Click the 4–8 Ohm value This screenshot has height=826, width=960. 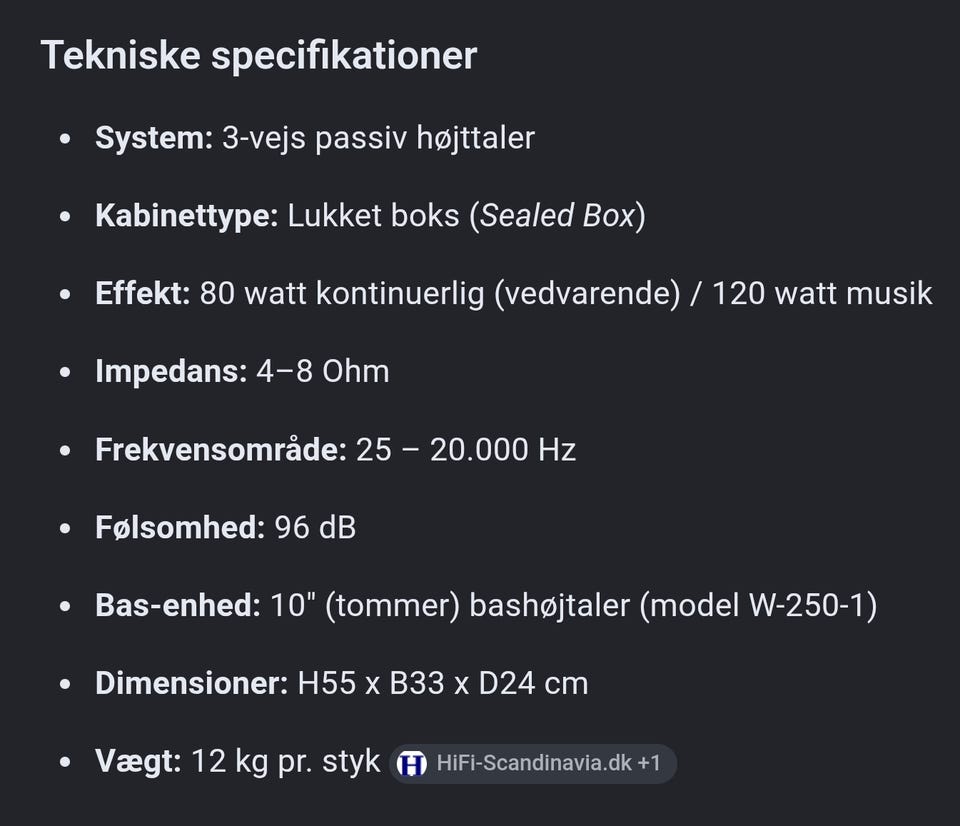[323, 371]
